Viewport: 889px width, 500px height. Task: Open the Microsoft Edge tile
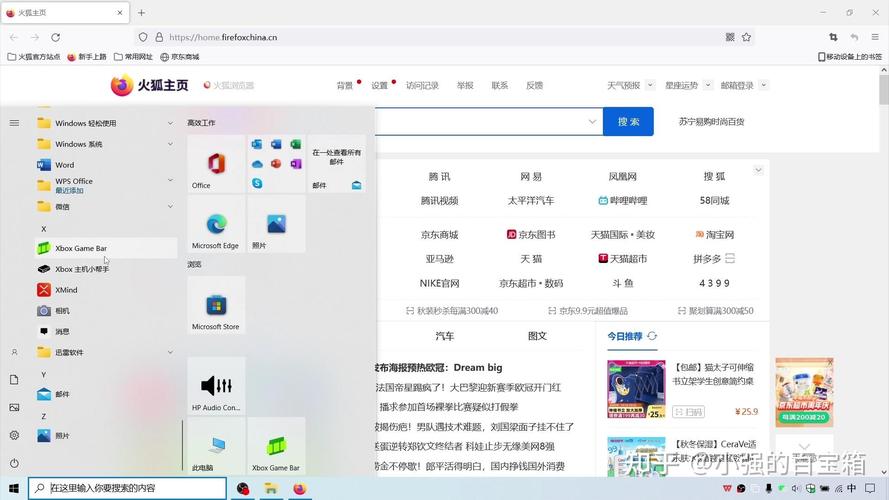pos(216,224)
